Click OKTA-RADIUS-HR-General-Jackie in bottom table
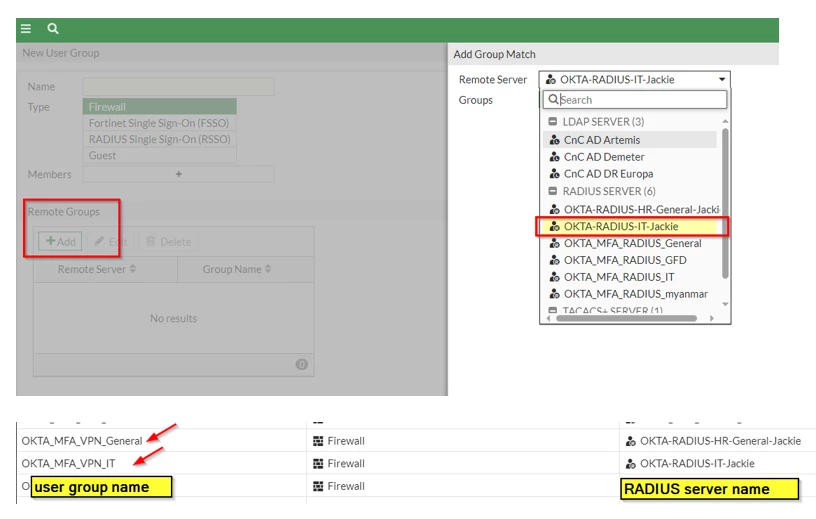The image size is (816, 519). coord(720,441)
